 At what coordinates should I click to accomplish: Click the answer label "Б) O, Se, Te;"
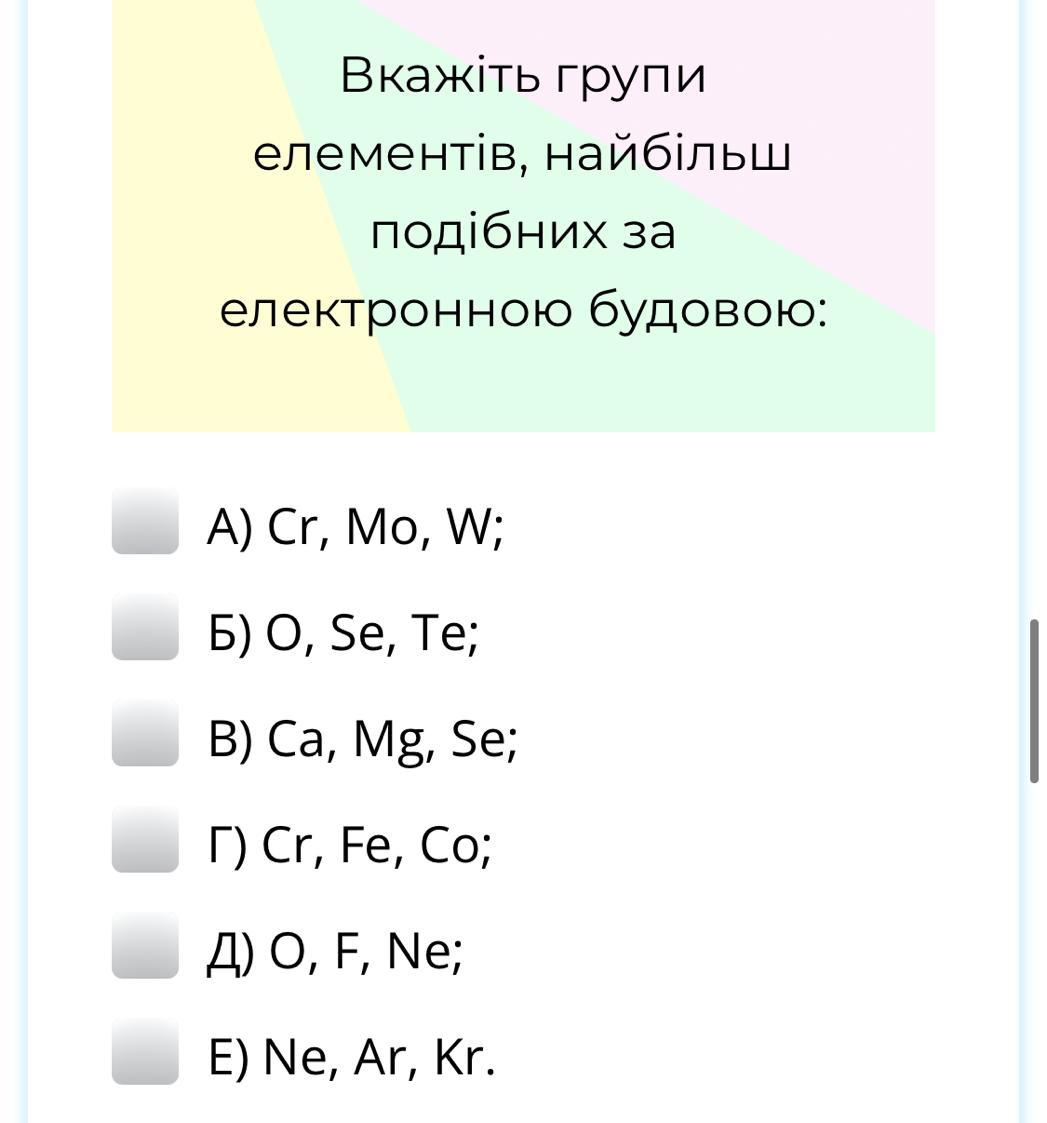click(x=343, y=632)
